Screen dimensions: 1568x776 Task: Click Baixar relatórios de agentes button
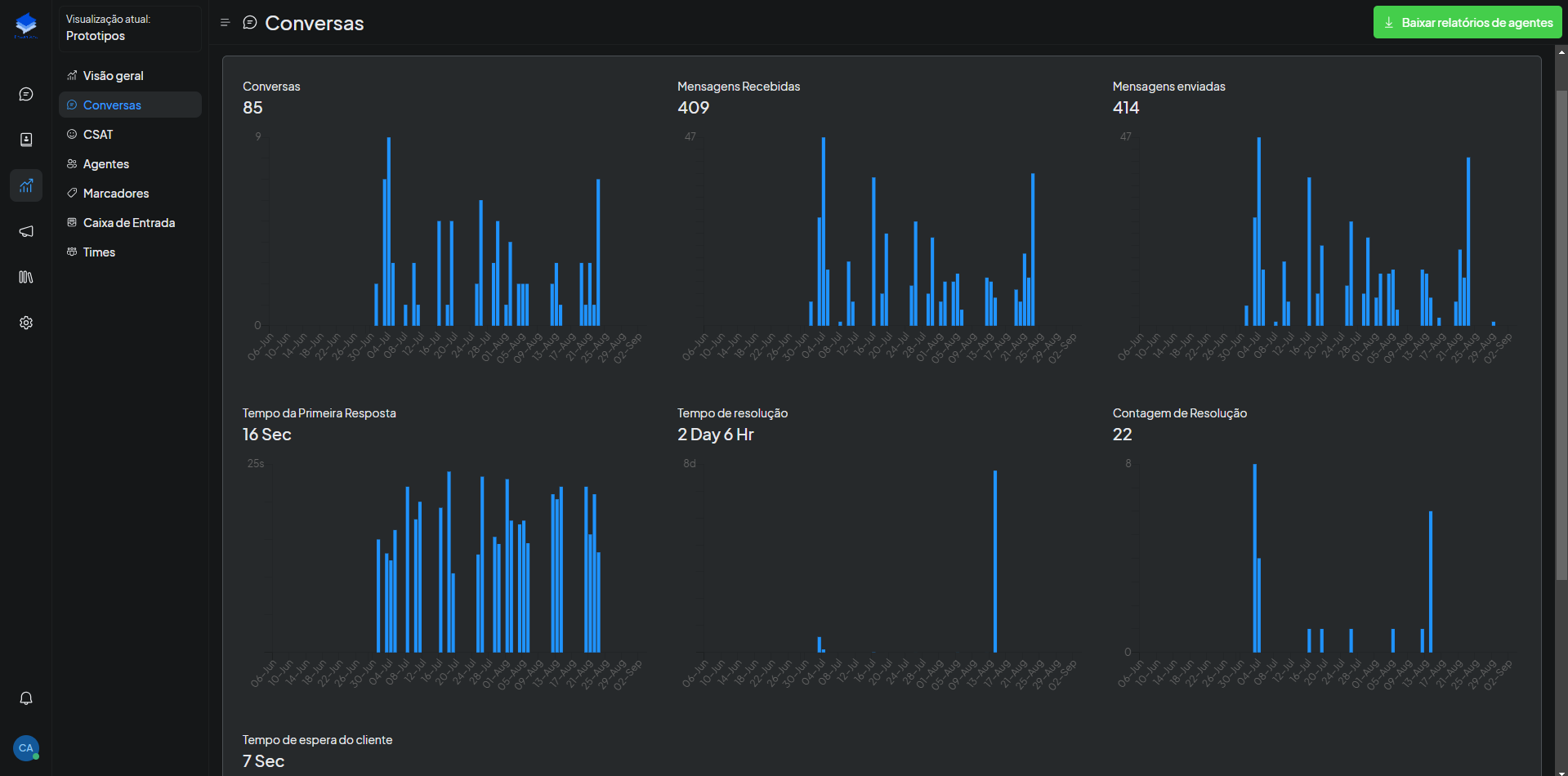point(1467,23)
